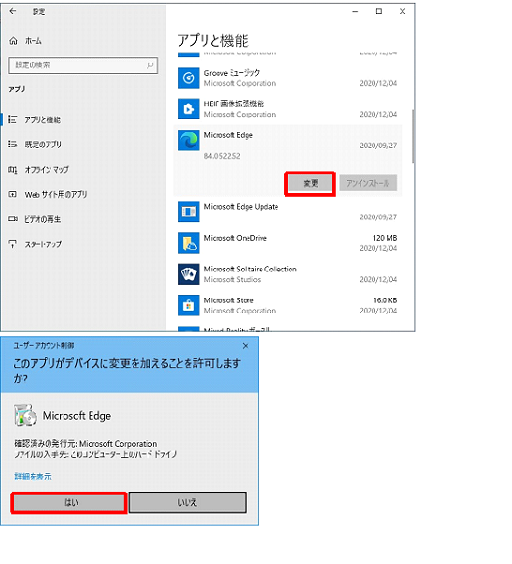Click いいえ in the UAC dialog

[x=188, y=502]
